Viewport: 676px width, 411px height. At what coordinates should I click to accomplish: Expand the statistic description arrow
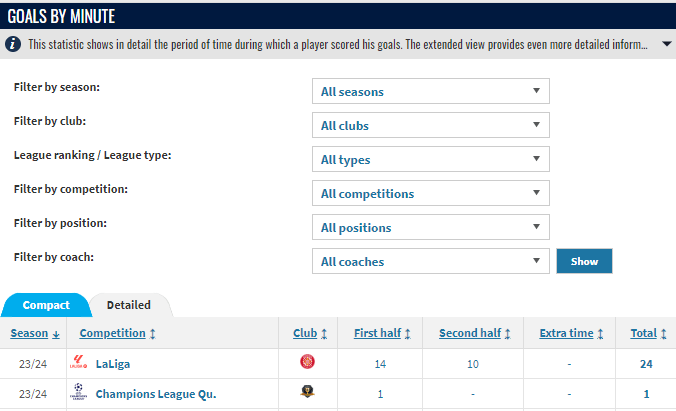[x=667, y=45]
